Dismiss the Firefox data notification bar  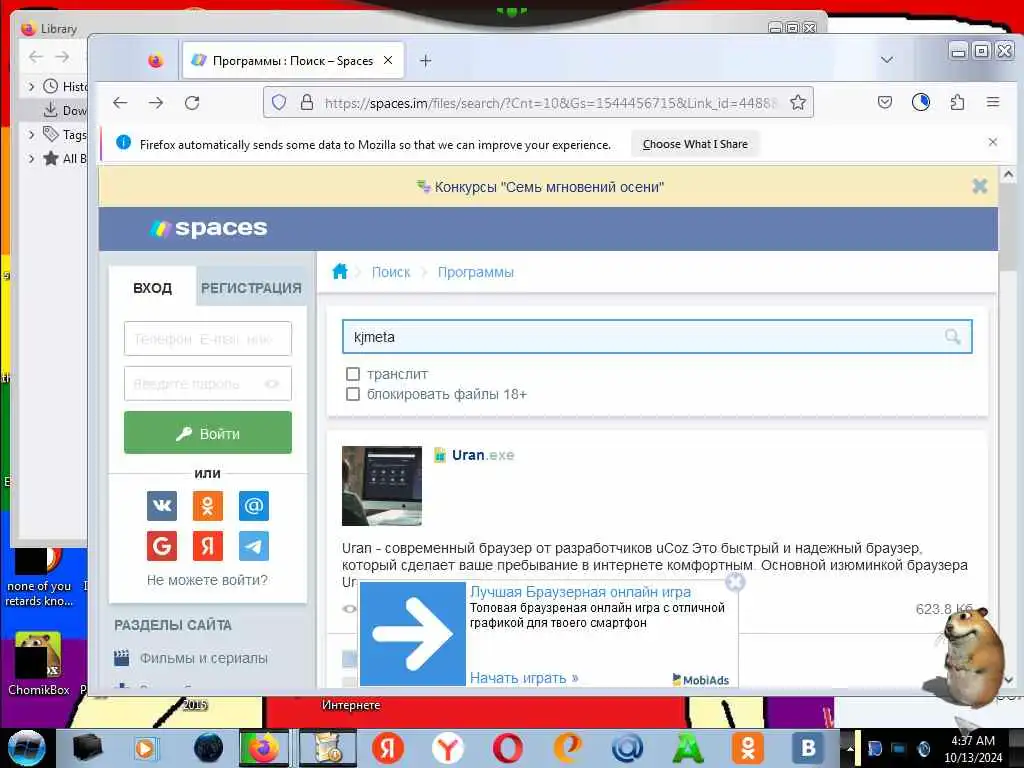993,142
